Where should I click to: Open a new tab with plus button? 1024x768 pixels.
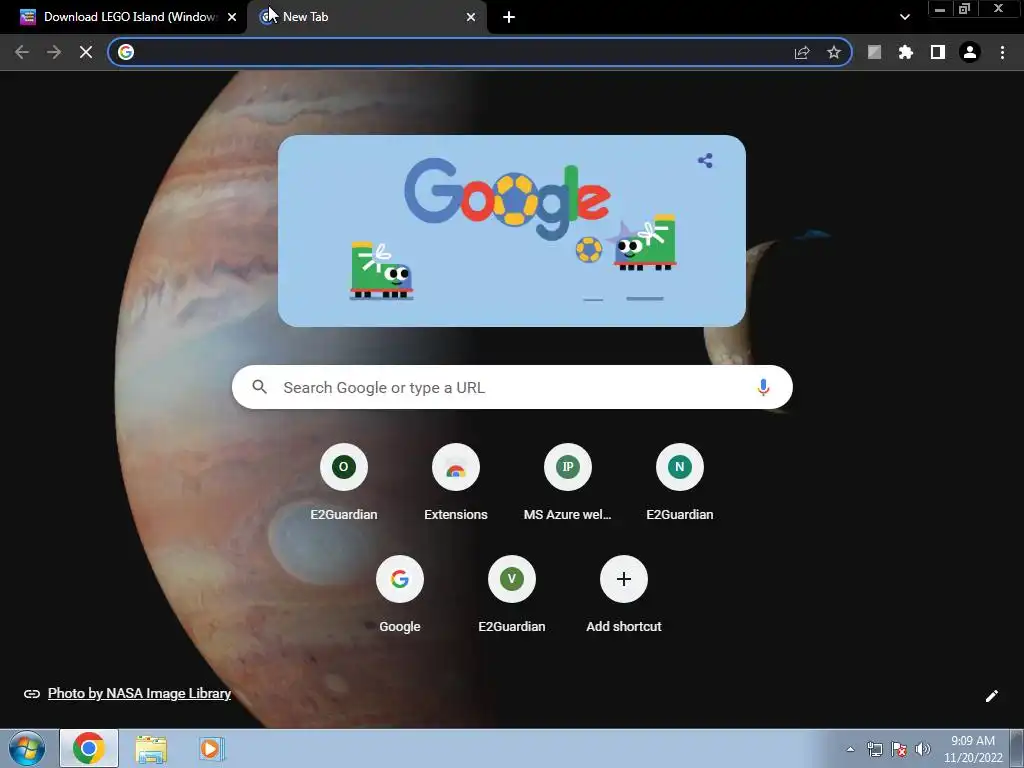(509, 17)
